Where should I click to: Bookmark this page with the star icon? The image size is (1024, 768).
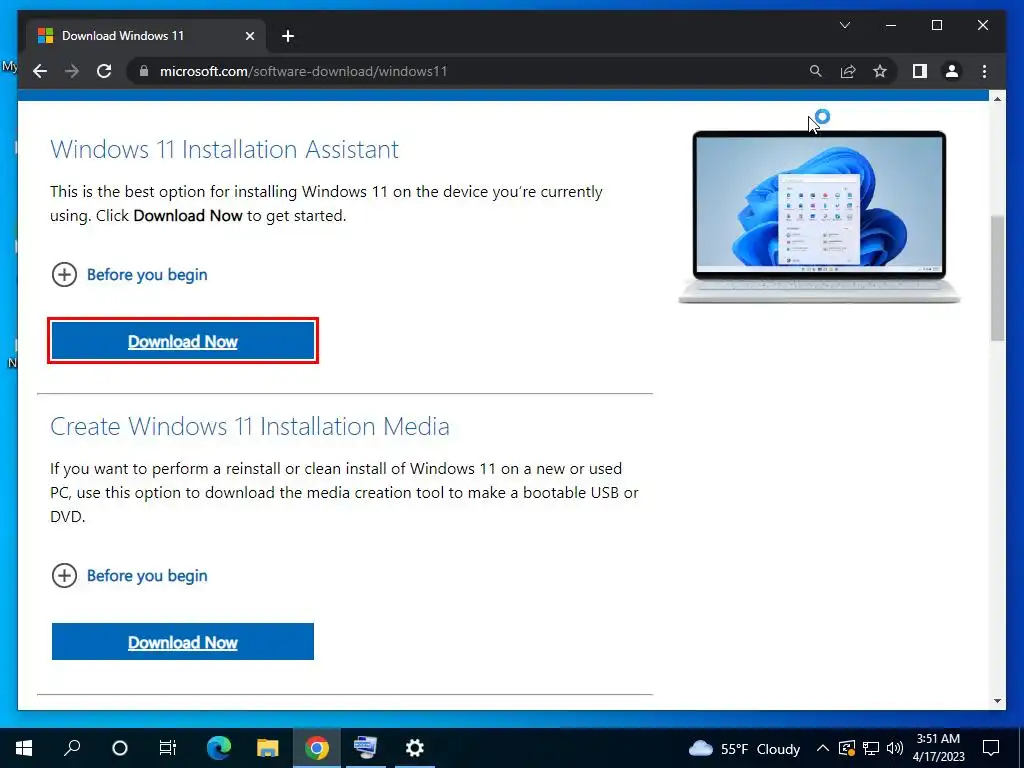point(880,71)
